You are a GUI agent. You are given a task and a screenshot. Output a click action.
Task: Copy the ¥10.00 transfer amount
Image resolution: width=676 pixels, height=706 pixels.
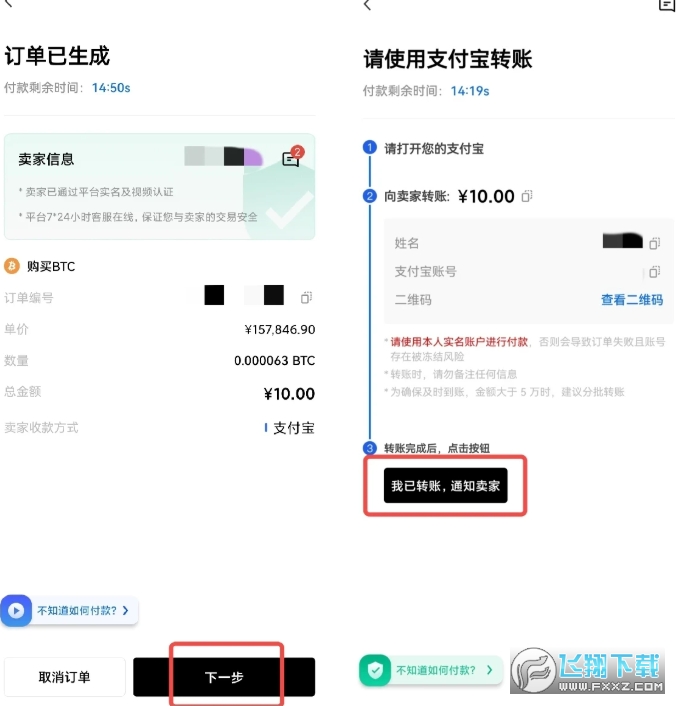(x=527, y=196)
